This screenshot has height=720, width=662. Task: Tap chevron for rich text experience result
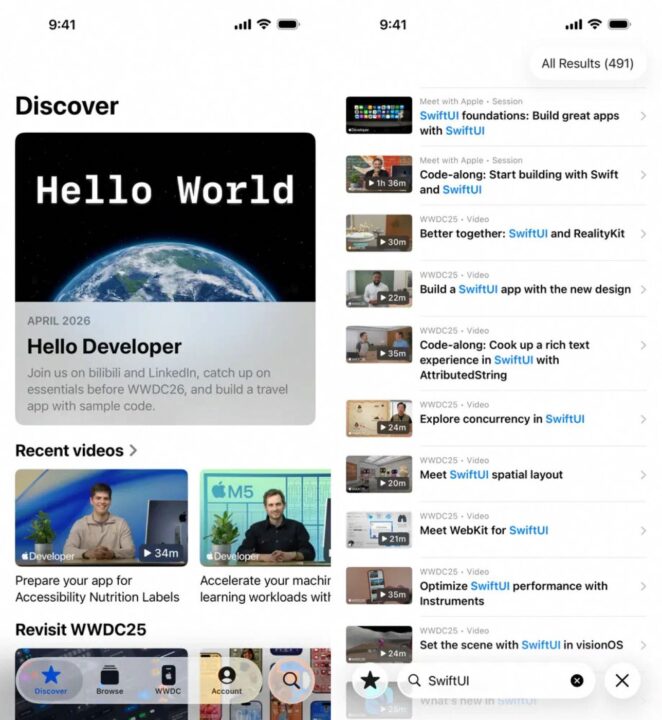(x=643, y=345)
